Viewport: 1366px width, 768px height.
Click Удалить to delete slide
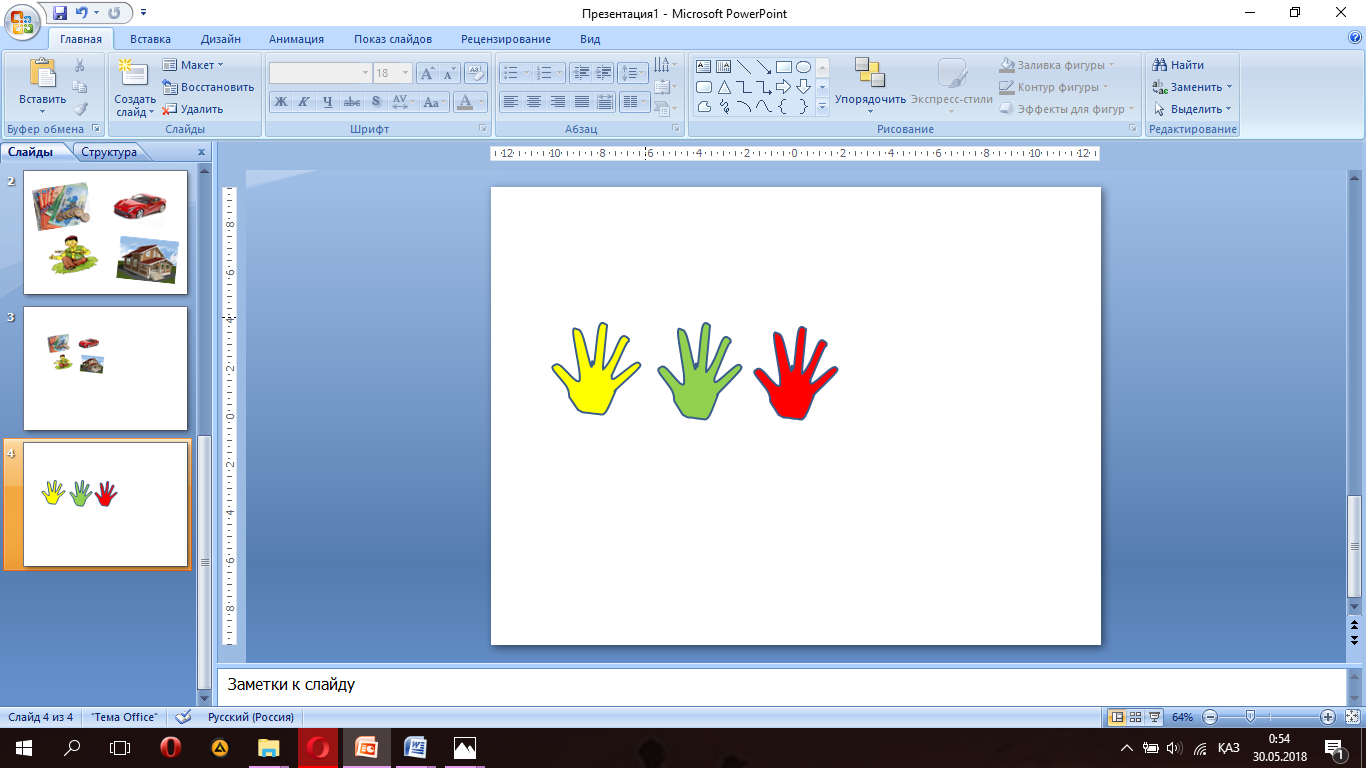pyautogui.click(x=193, y=109)
